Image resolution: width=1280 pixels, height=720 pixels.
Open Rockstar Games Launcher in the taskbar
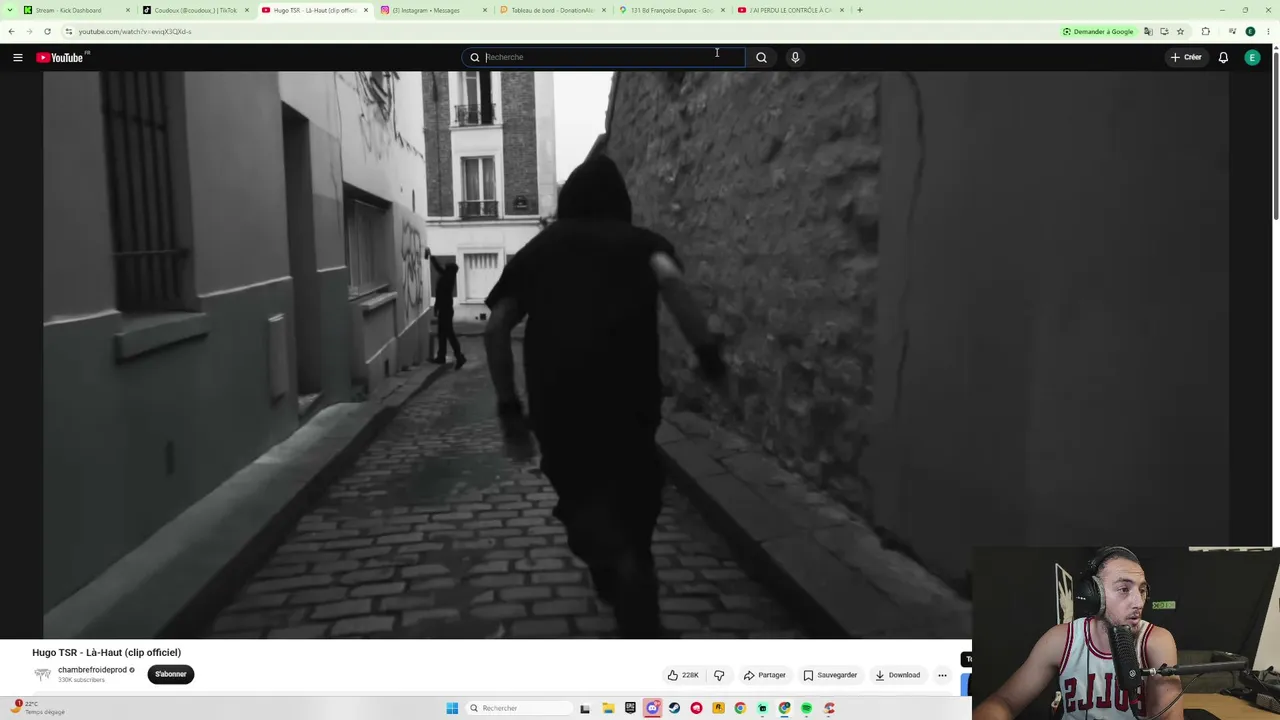click(x=718, y=708)
